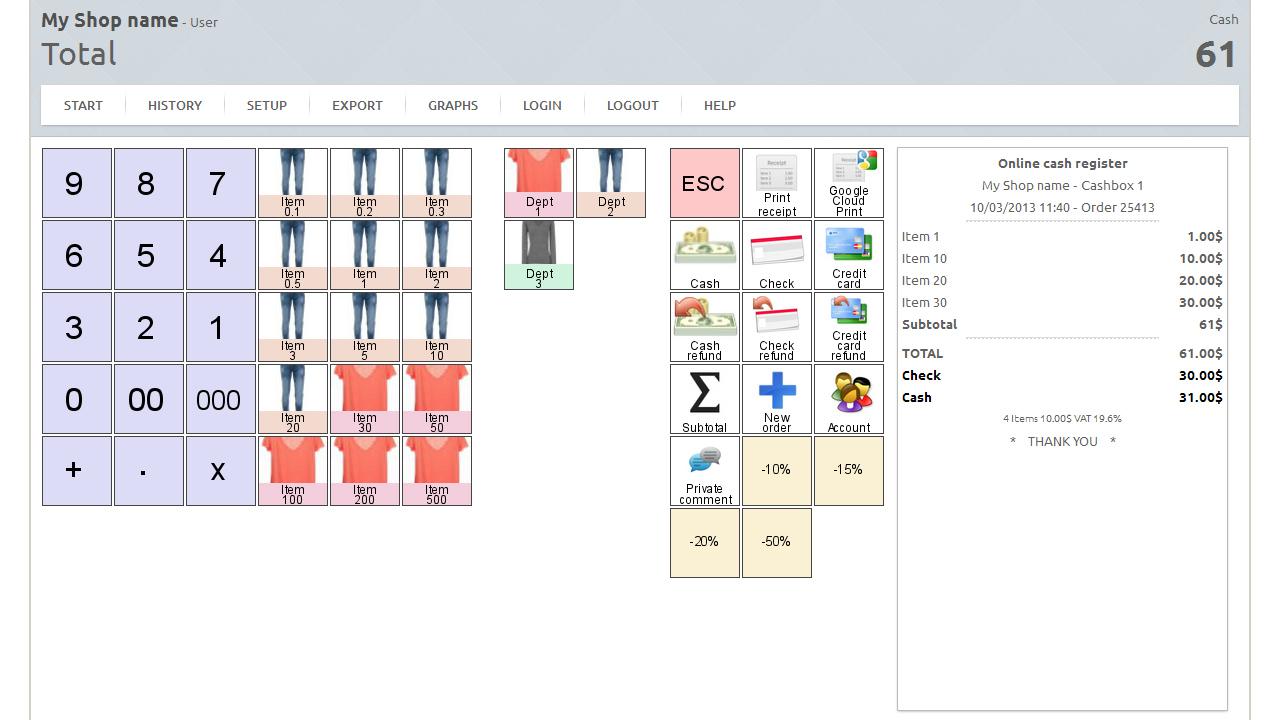Apply the -10% discount button

click(777, 471)
